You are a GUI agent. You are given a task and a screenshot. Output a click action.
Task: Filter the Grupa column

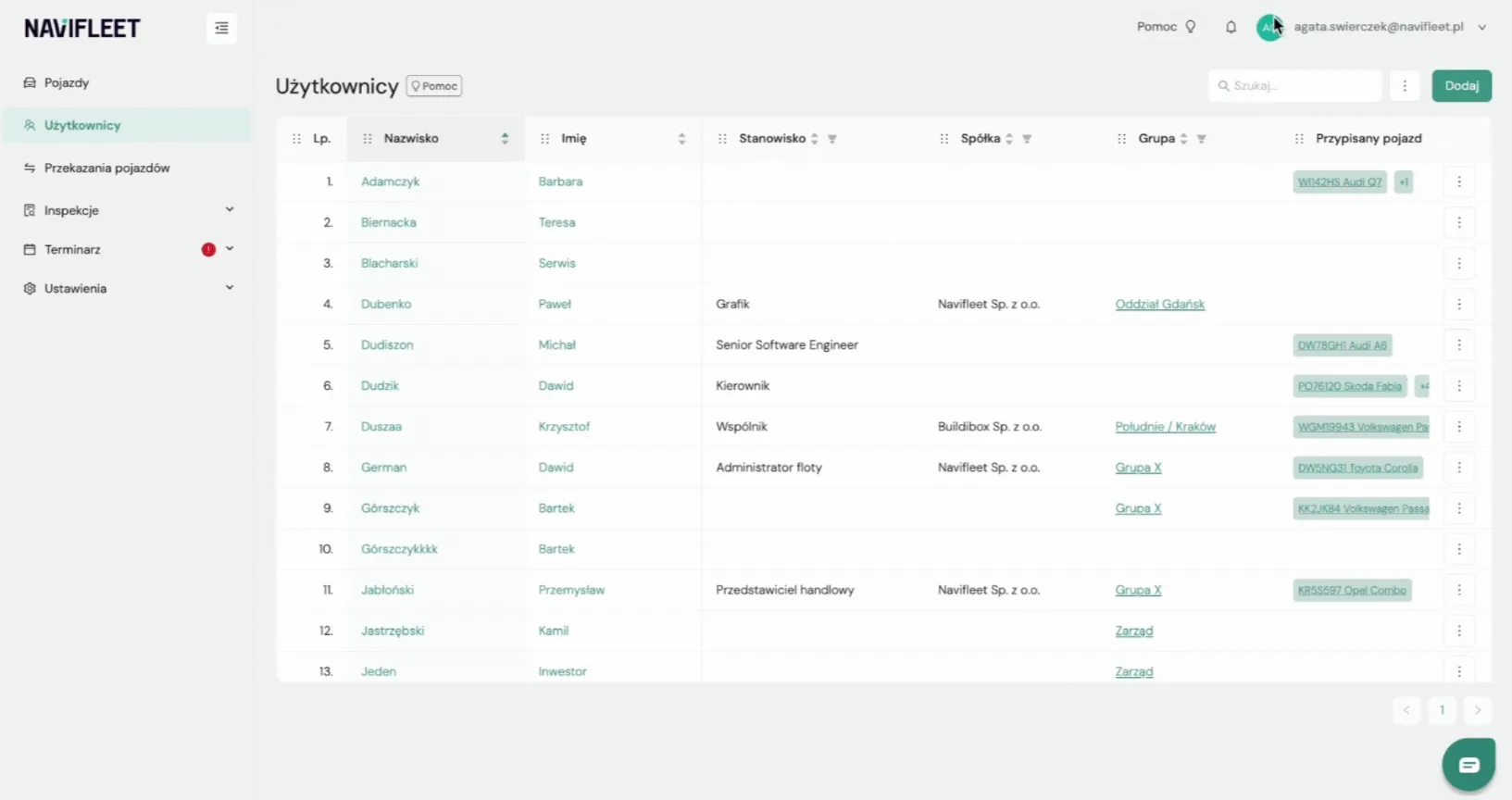[x=1201, y=139]
